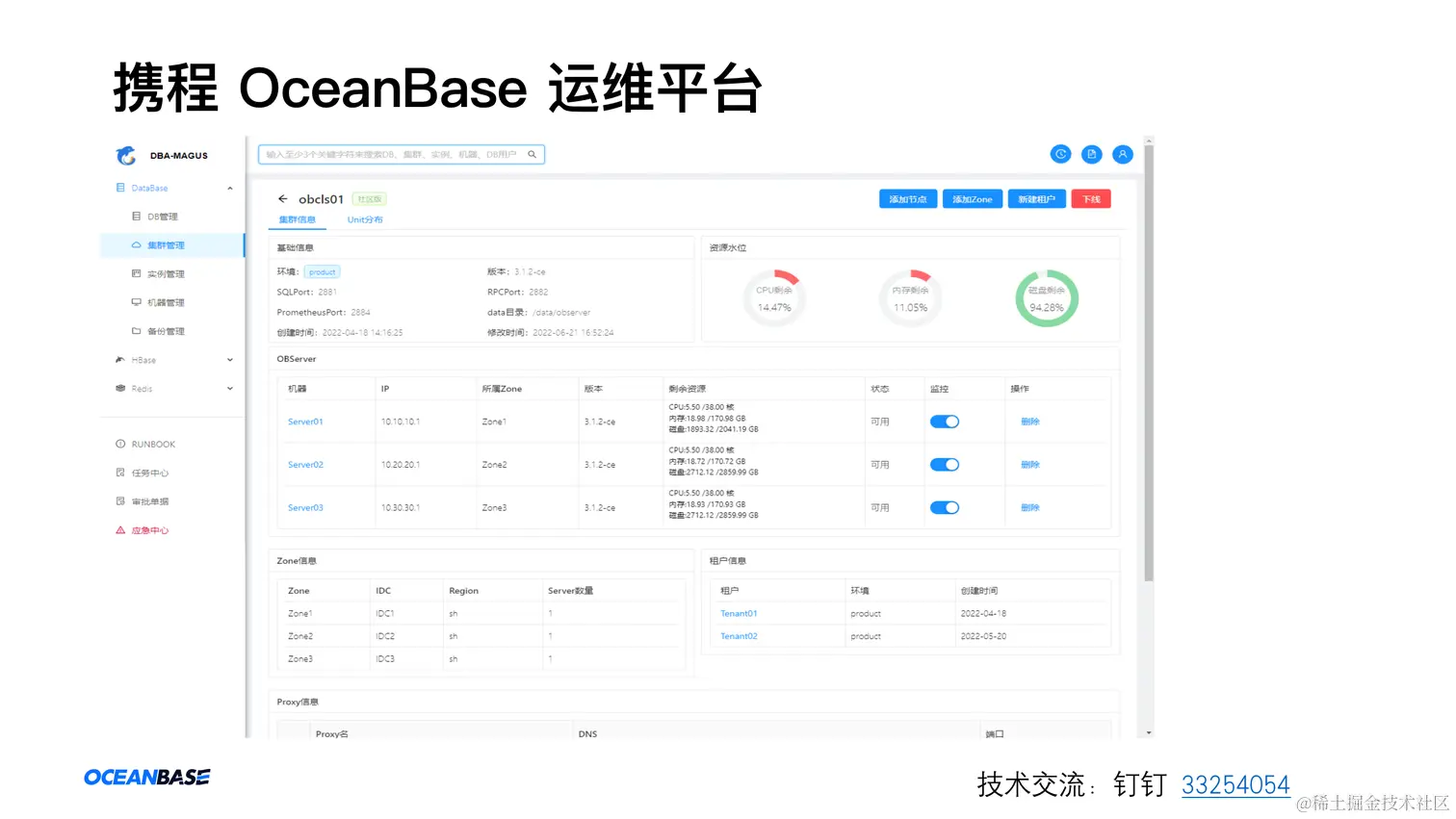Click the HBase icon in the sidebar
The width and height of the screenshot is (1456, 819).
pos(120,360)
